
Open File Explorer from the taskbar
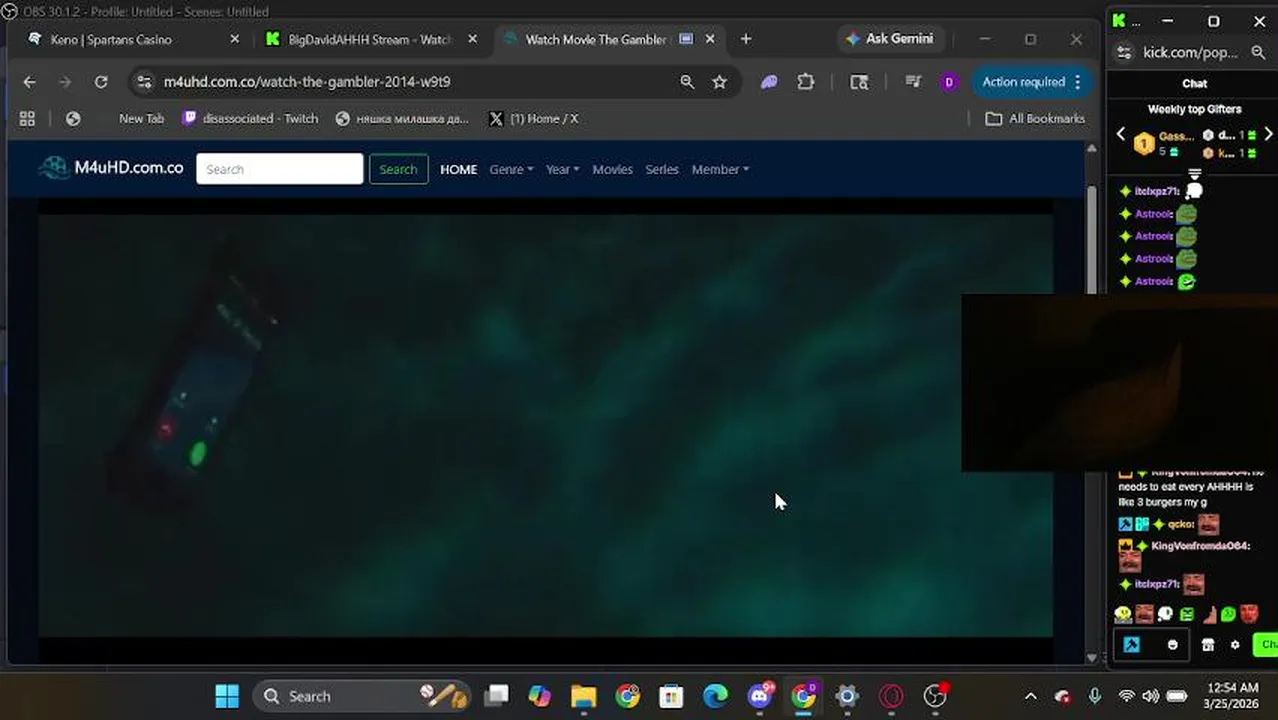[583, 696]
